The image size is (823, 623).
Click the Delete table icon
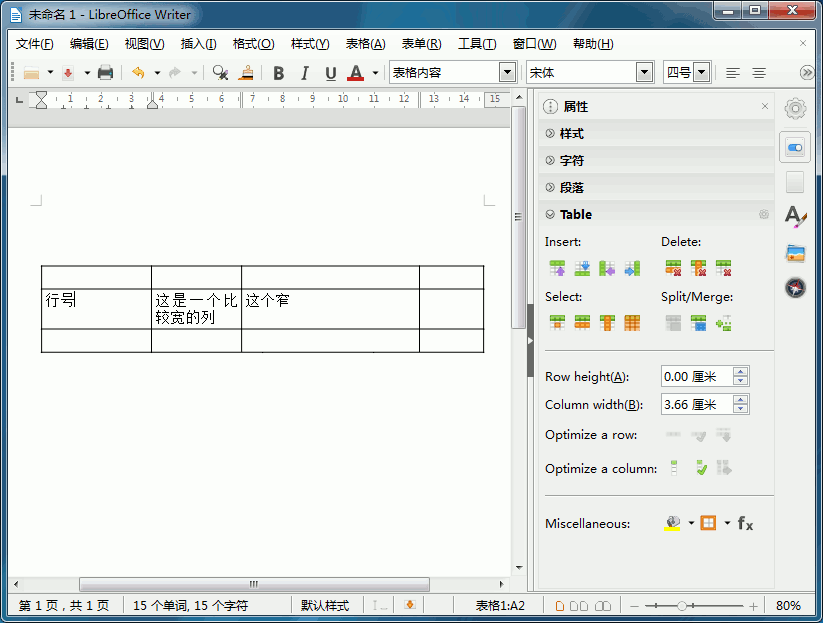click(x=723, y=268)
